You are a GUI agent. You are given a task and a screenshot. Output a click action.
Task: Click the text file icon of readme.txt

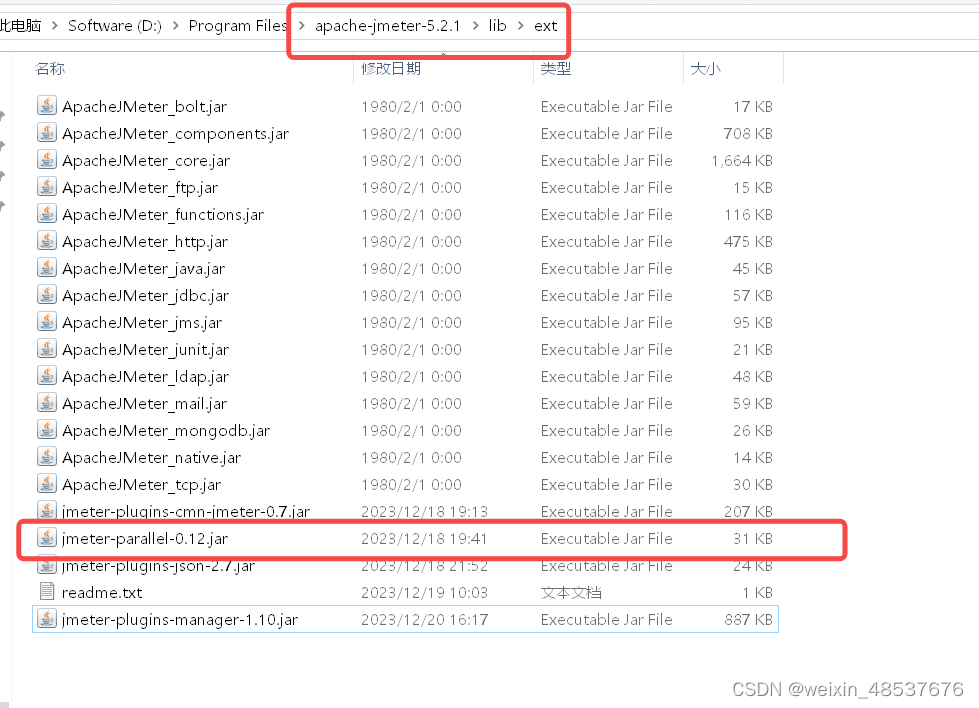tap(47, 591)
